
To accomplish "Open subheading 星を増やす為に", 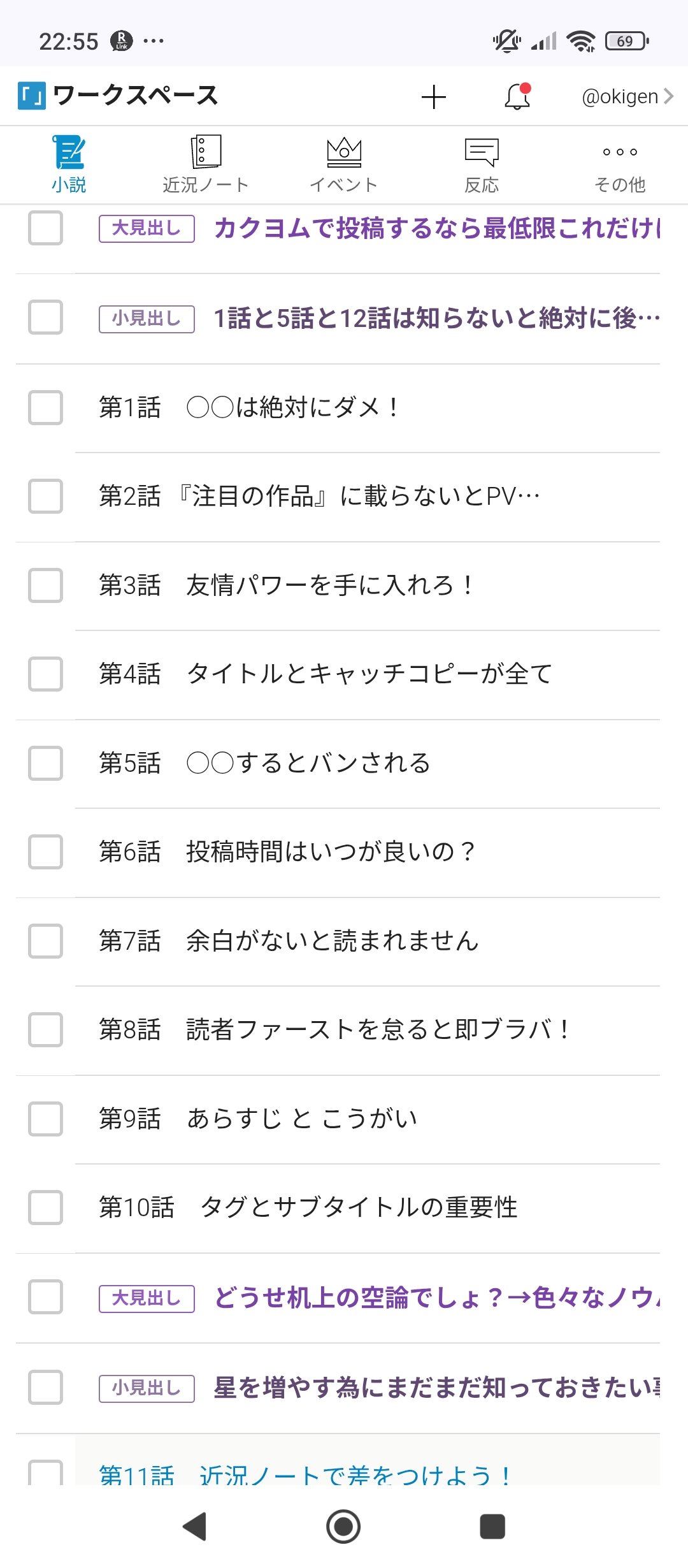I will (x=436, y=1388).
